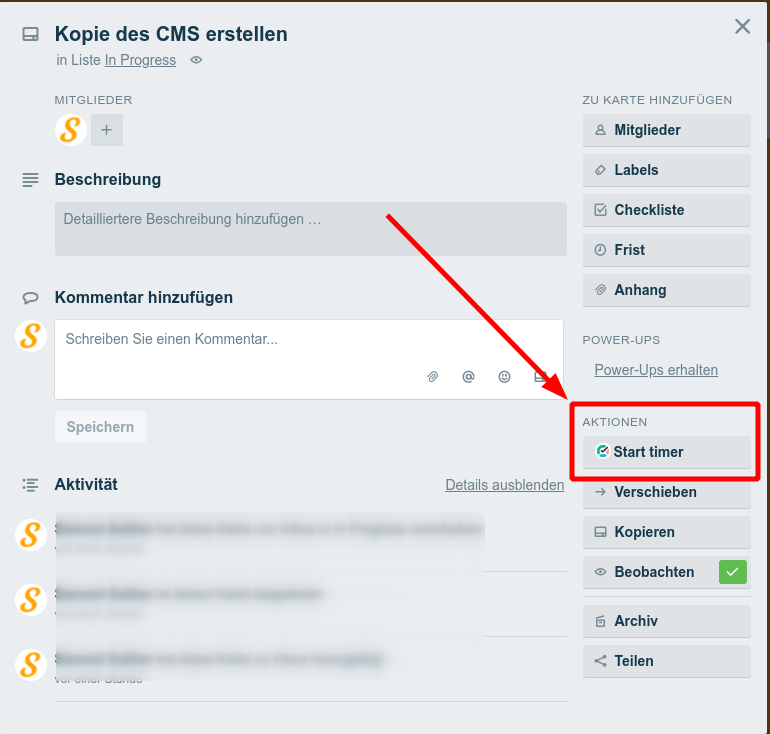The width and height of the screenshot is (770, 734).
Task: Click the Beschreibung heading
Action: [x=108, y=180]
